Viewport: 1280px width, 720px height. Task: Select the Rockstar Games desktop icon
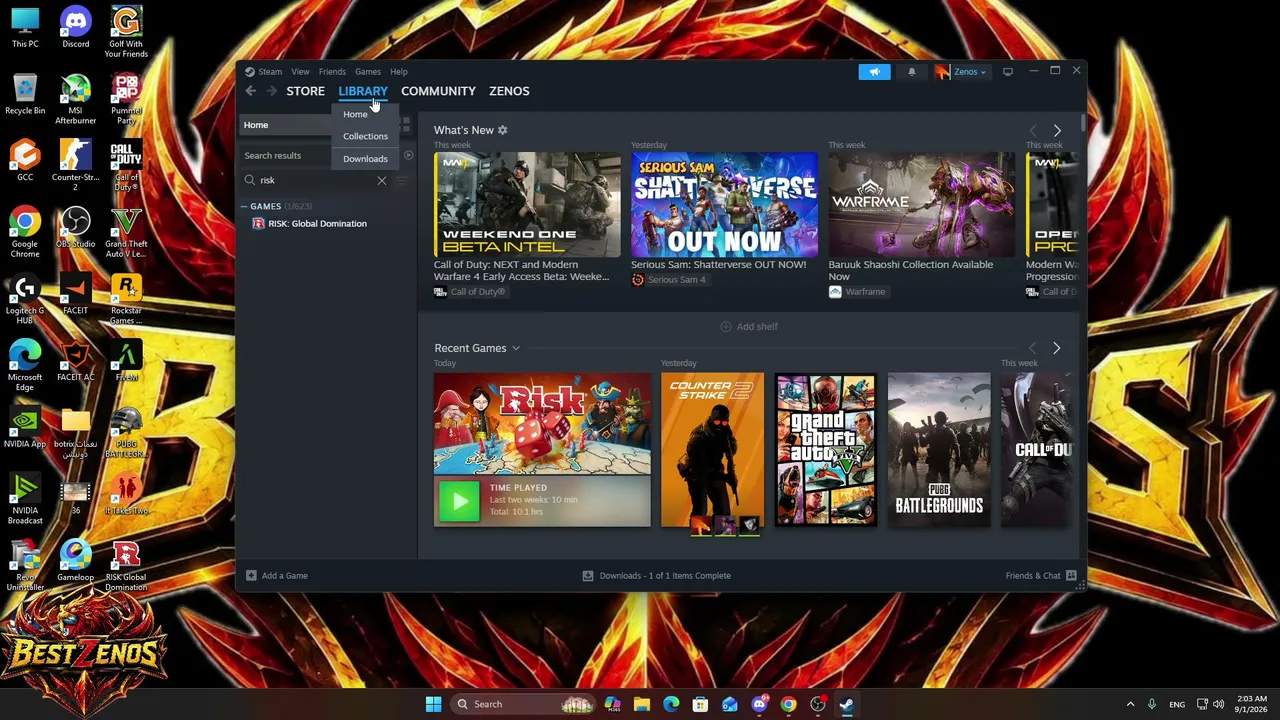[126, 300]
